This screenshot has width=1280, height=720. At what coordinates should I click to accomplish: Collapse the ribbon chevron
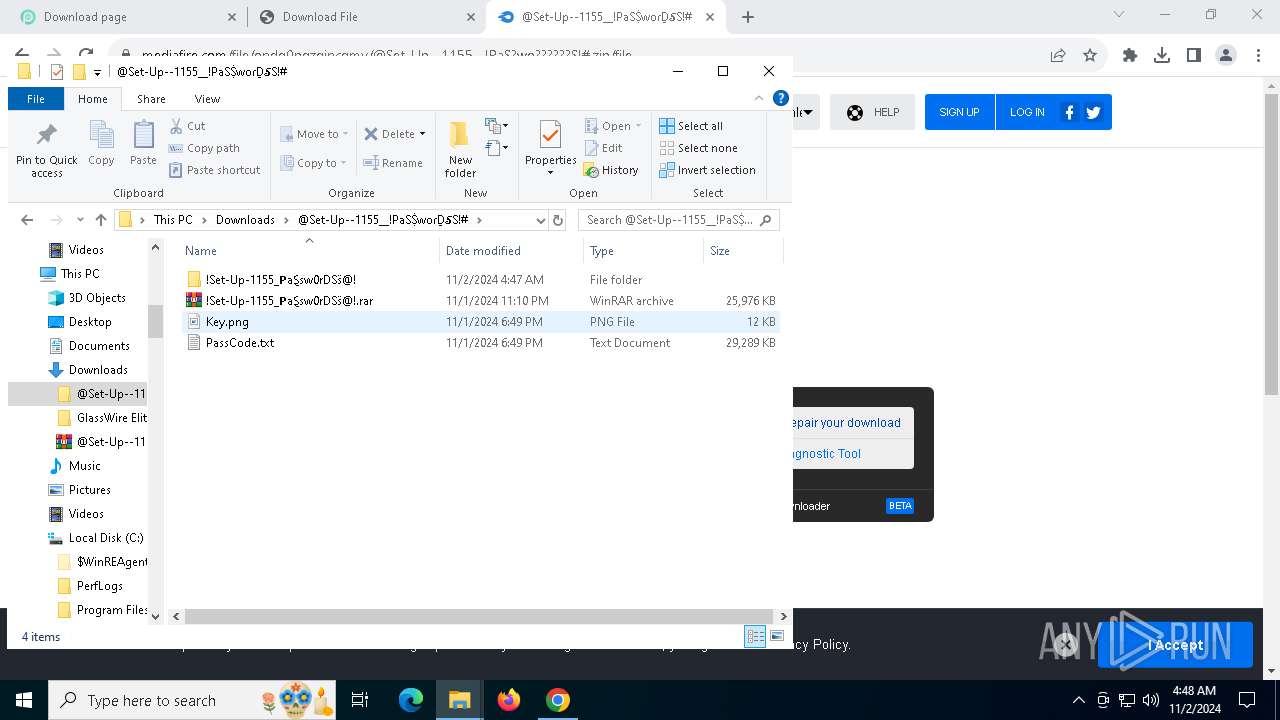coord(759,98)
